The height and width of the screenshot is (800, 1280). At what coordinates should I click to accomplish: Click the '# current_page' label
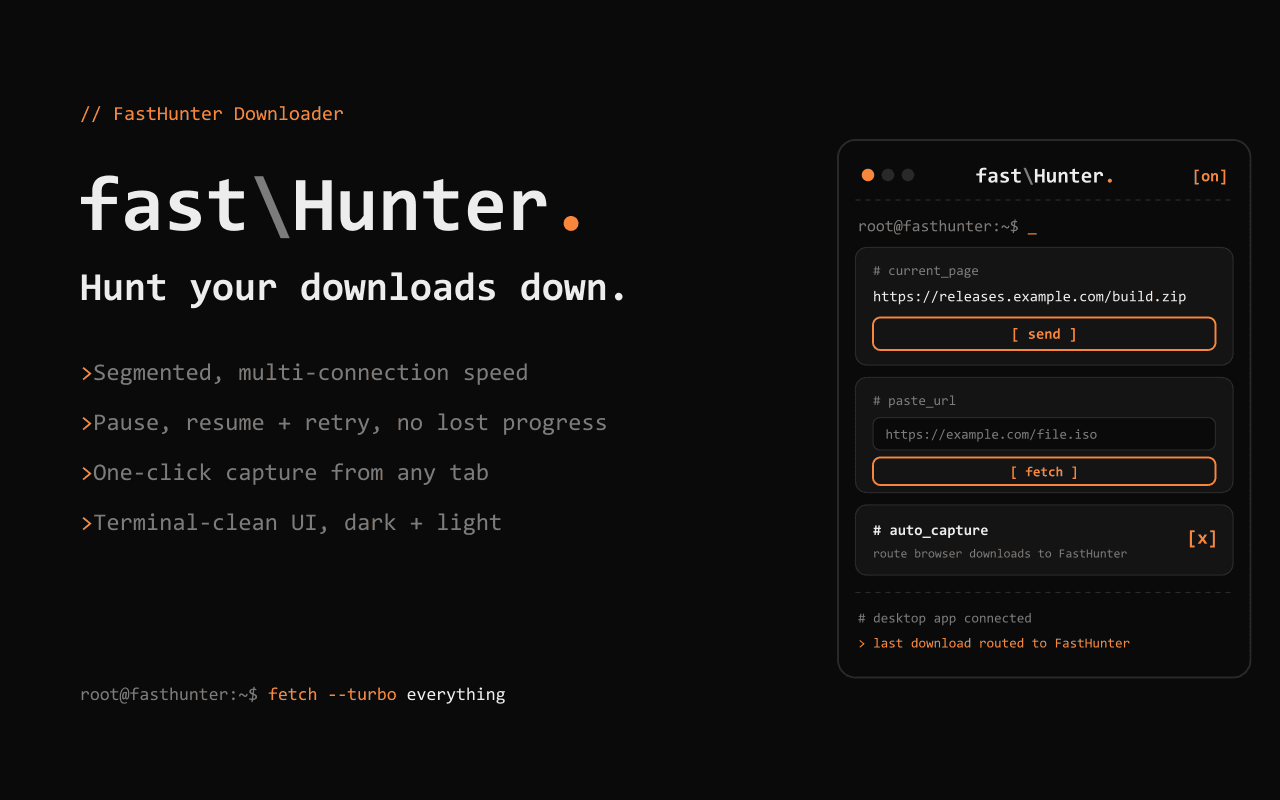[926, 271]
